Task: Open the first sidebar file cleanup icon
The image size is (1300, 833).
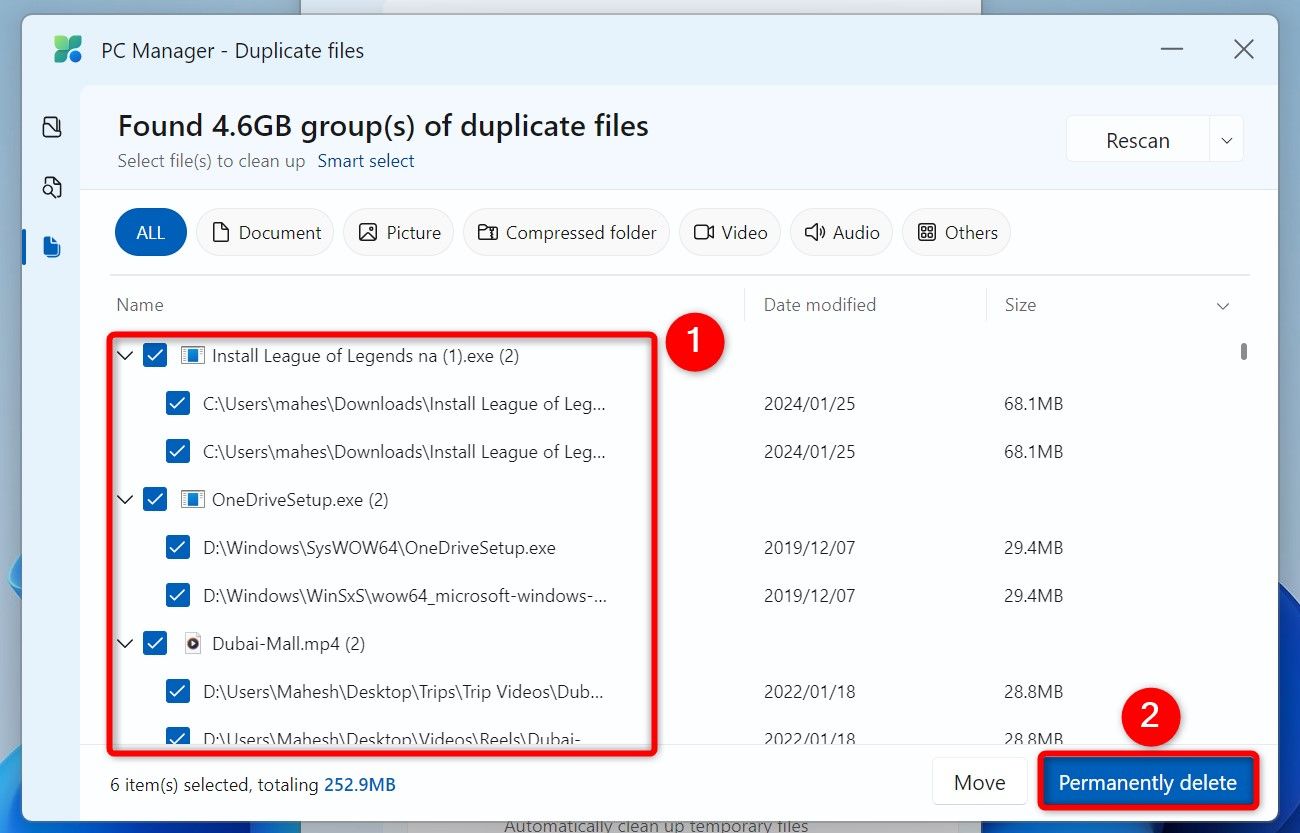Action: pyautogui.click(x=52, y=127)
